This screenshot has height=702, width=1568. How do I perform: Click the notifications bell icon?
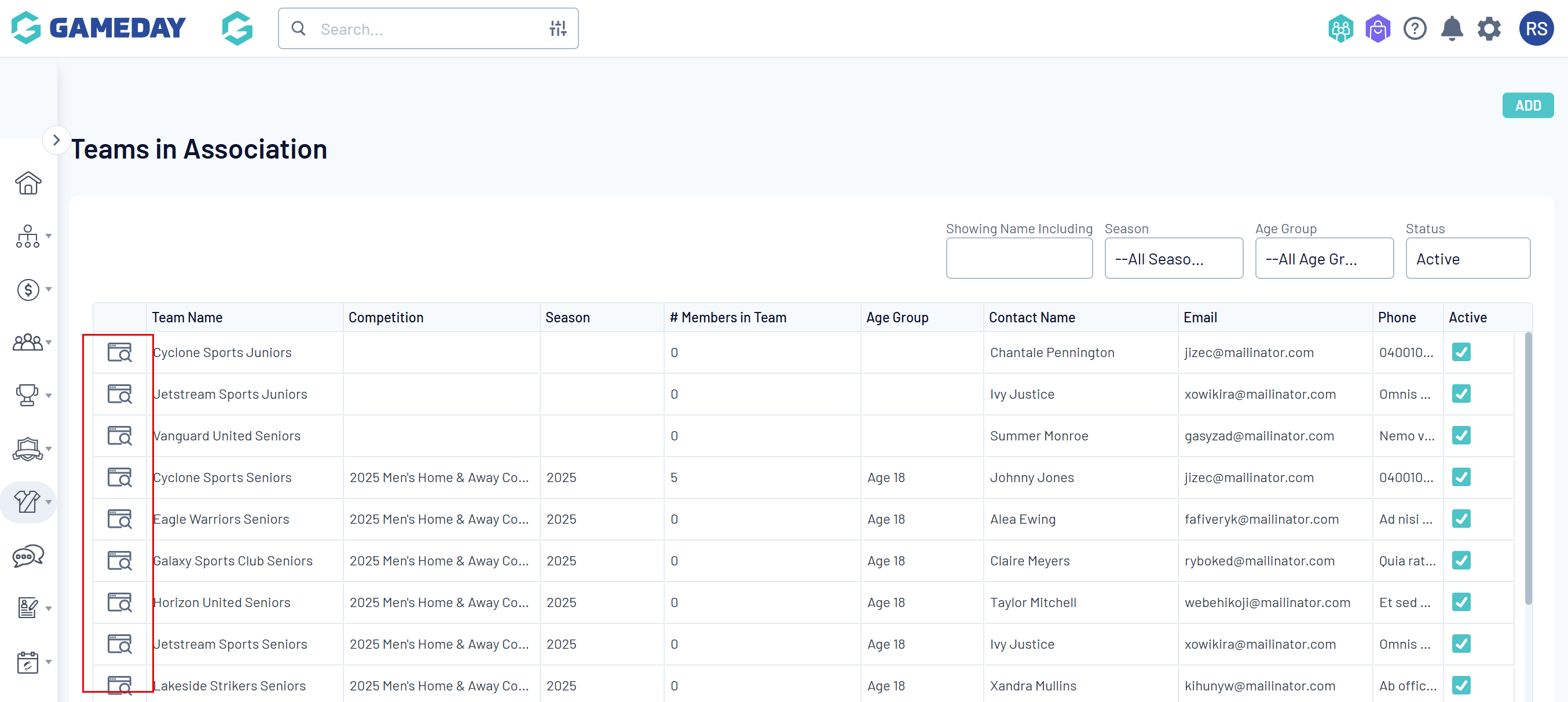[1451, 28]
